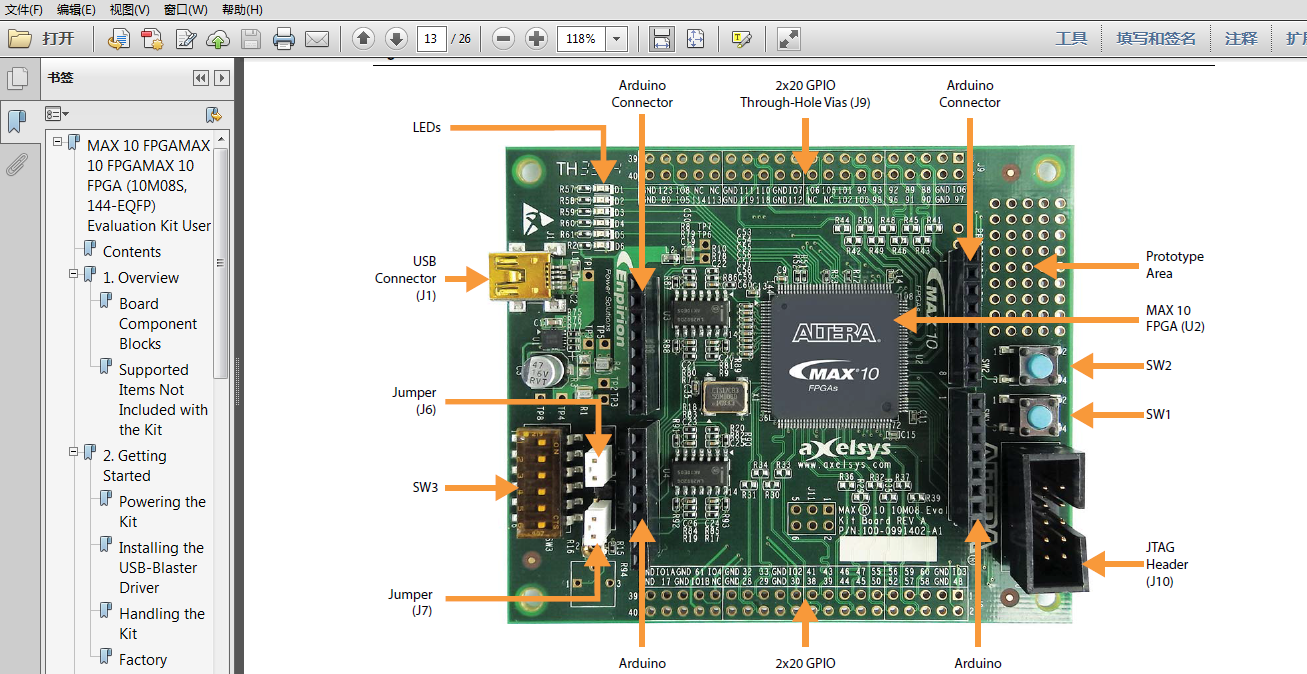Go to the 2. Getting Started bookmark

pyautogui.click(x=135, y=466)
